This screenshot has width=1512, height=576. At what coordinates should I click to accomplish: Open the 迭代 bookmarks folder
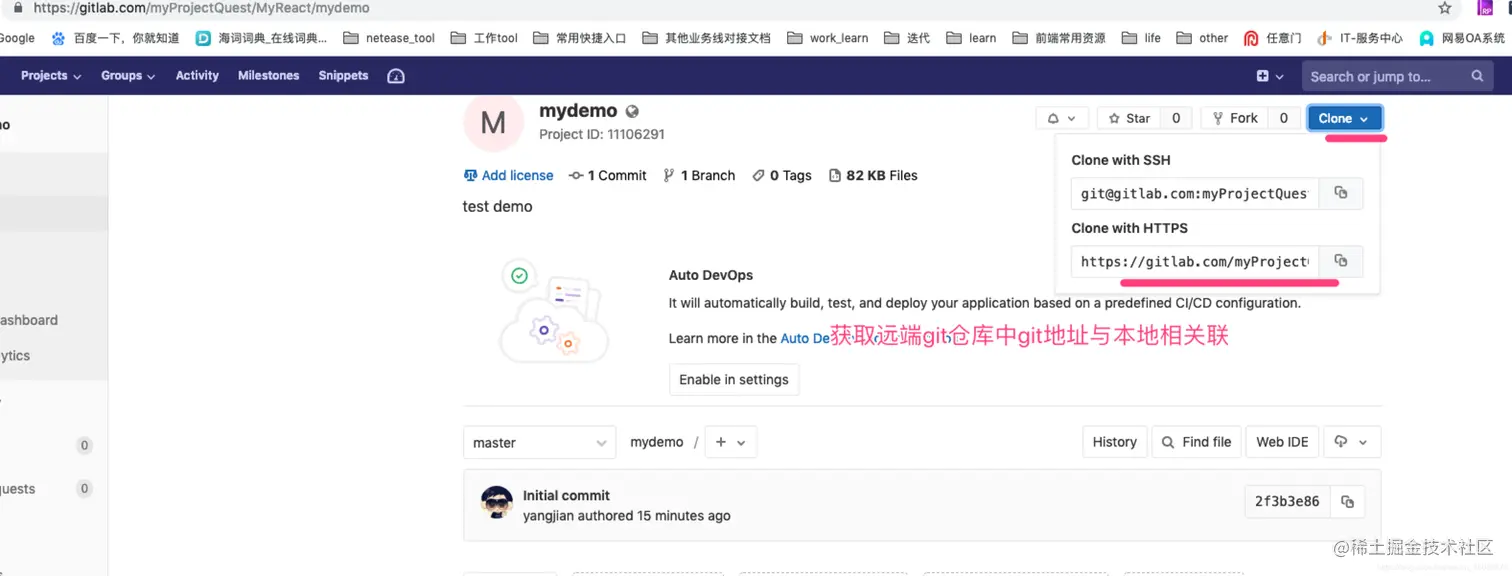907,38
